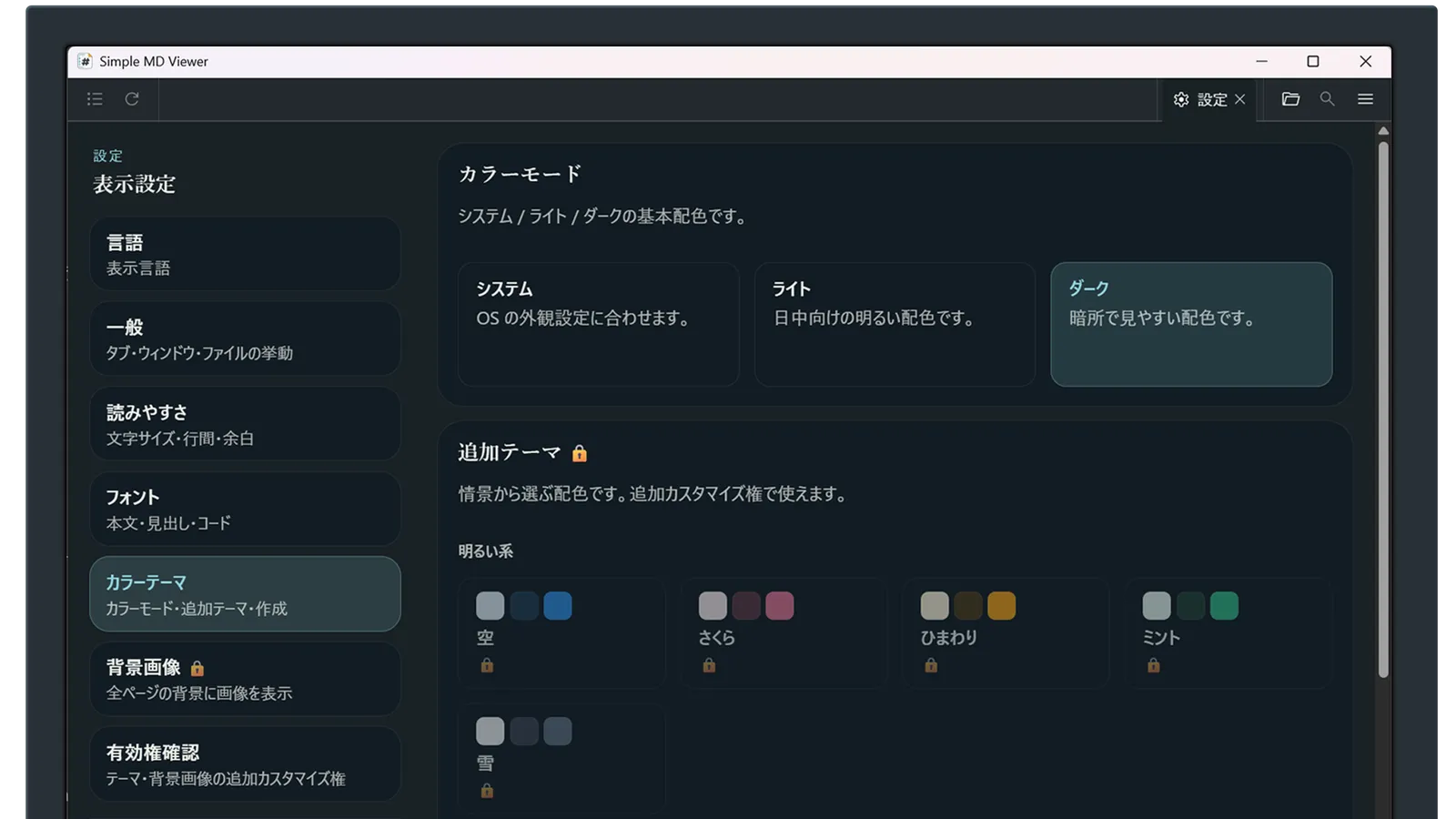Maximize the Simple MD Viewer window
1456x819 pixels.
click(1313, 61)
